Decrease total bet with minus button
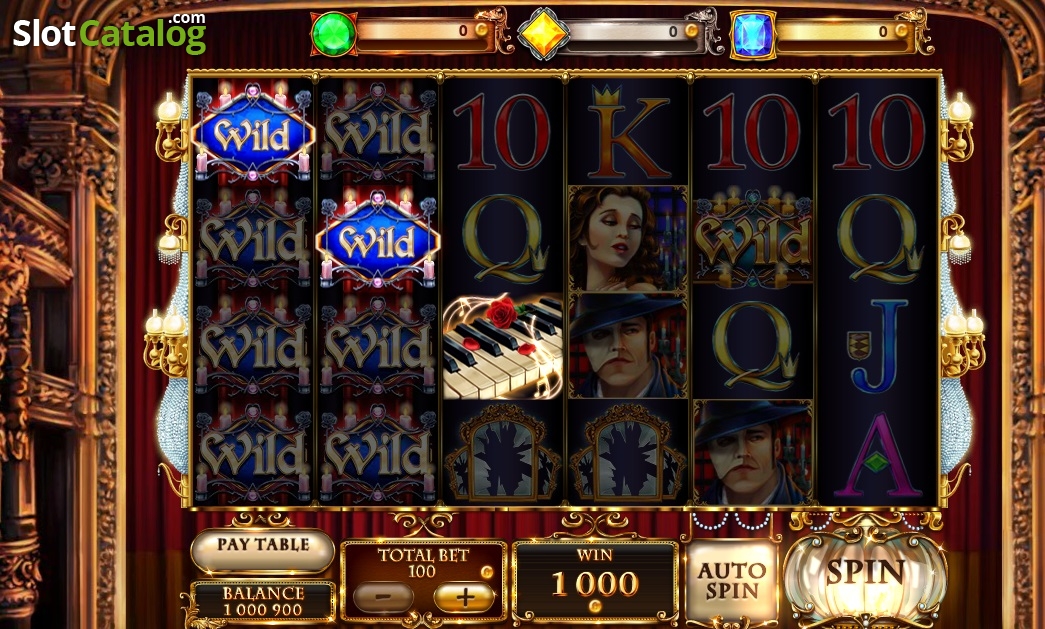The image size is (1045, 629). coord(383,597)
